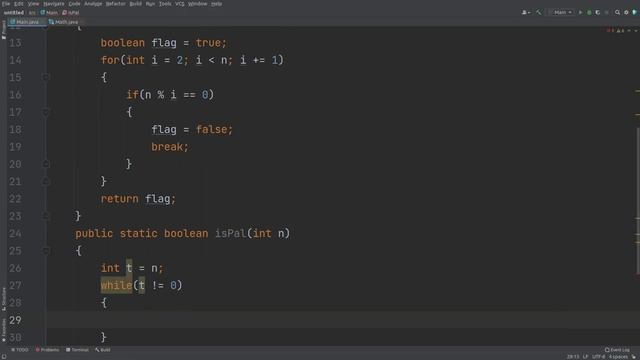Click the fold end marker on line 20
Screen dimensions: 640x360
pos(46,164)
